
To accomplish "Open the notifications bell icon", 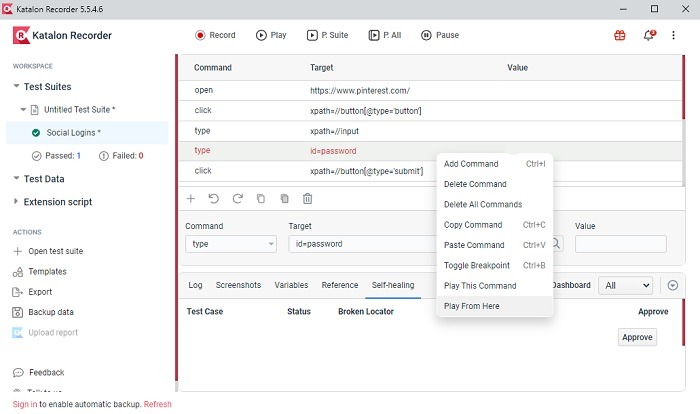I will click(x=649, y=35).
